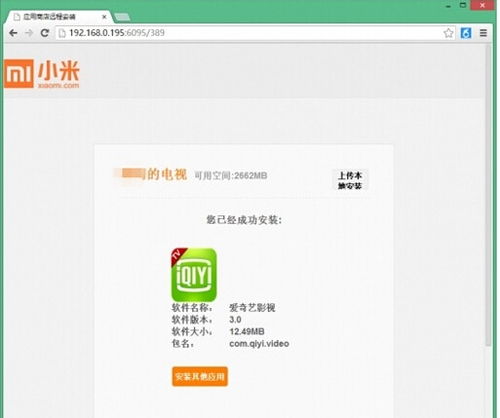Open the Chrome hamburger menu
The width and height of the screenshot is (500, 418).
pyautogui.click(x=483, y=33)
